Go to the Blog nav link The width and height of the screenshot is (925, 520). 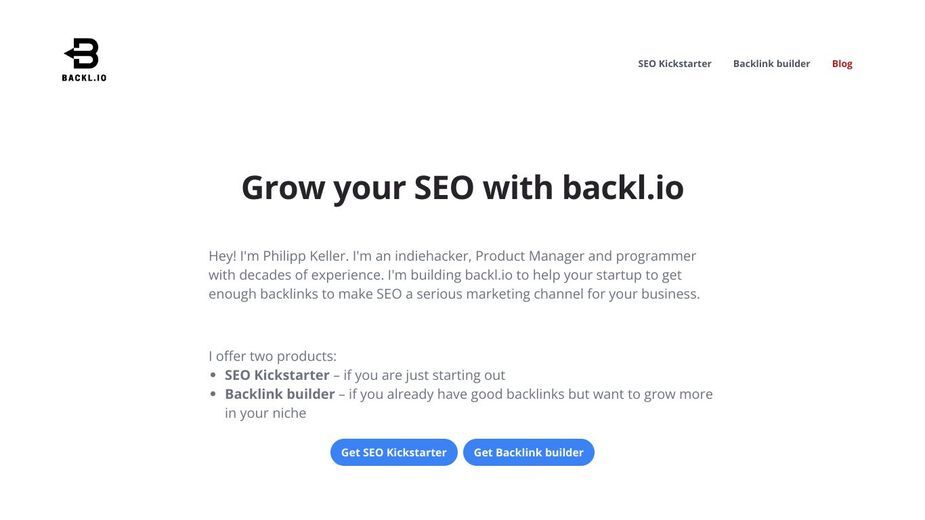(842, 64)
